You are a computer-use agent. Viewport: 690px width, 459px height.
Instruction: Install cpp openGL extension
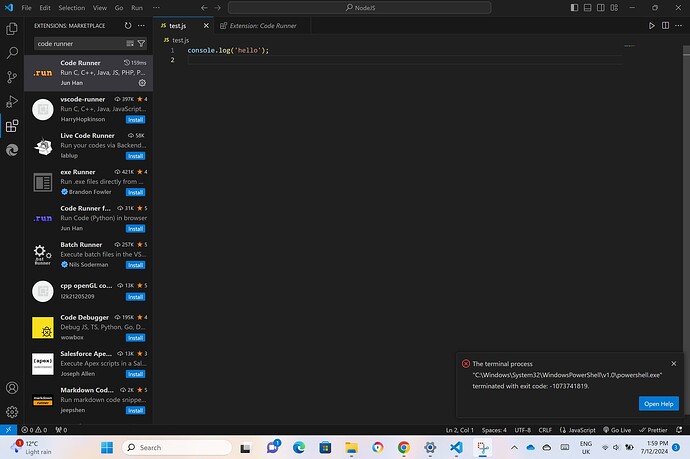click(136, 297)
